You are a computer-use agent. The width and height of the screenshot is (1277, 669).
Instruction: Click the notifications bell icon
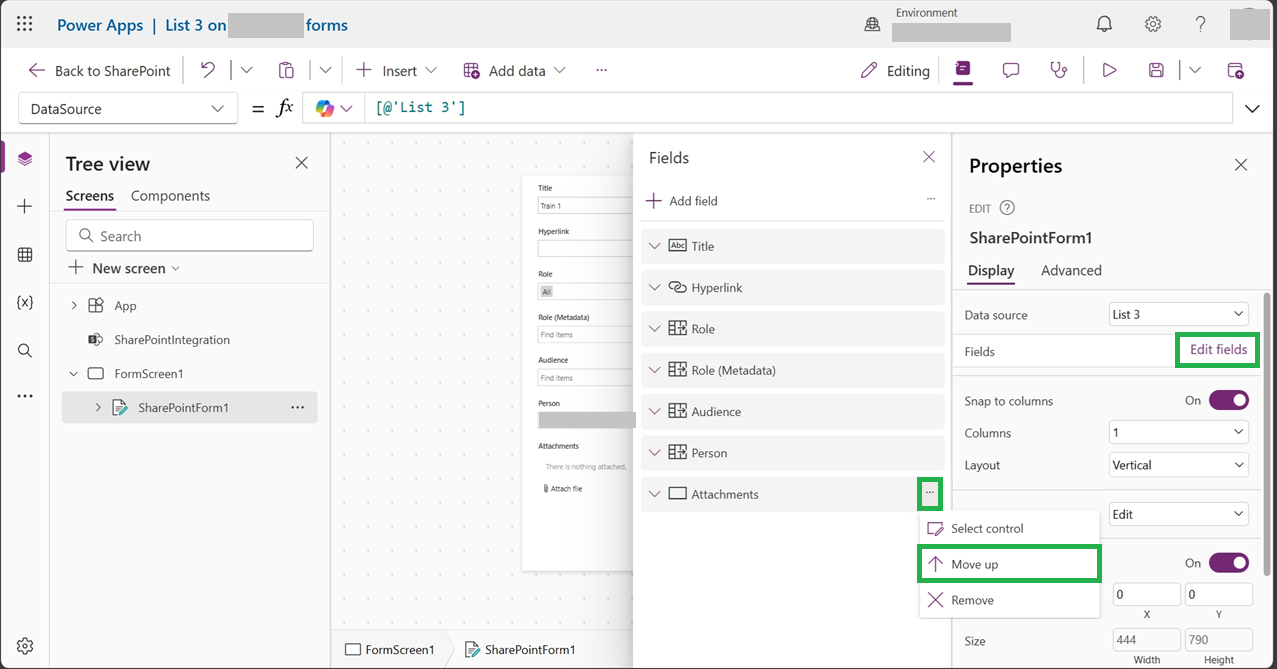pyautogui.click(x=1104, y=24)
